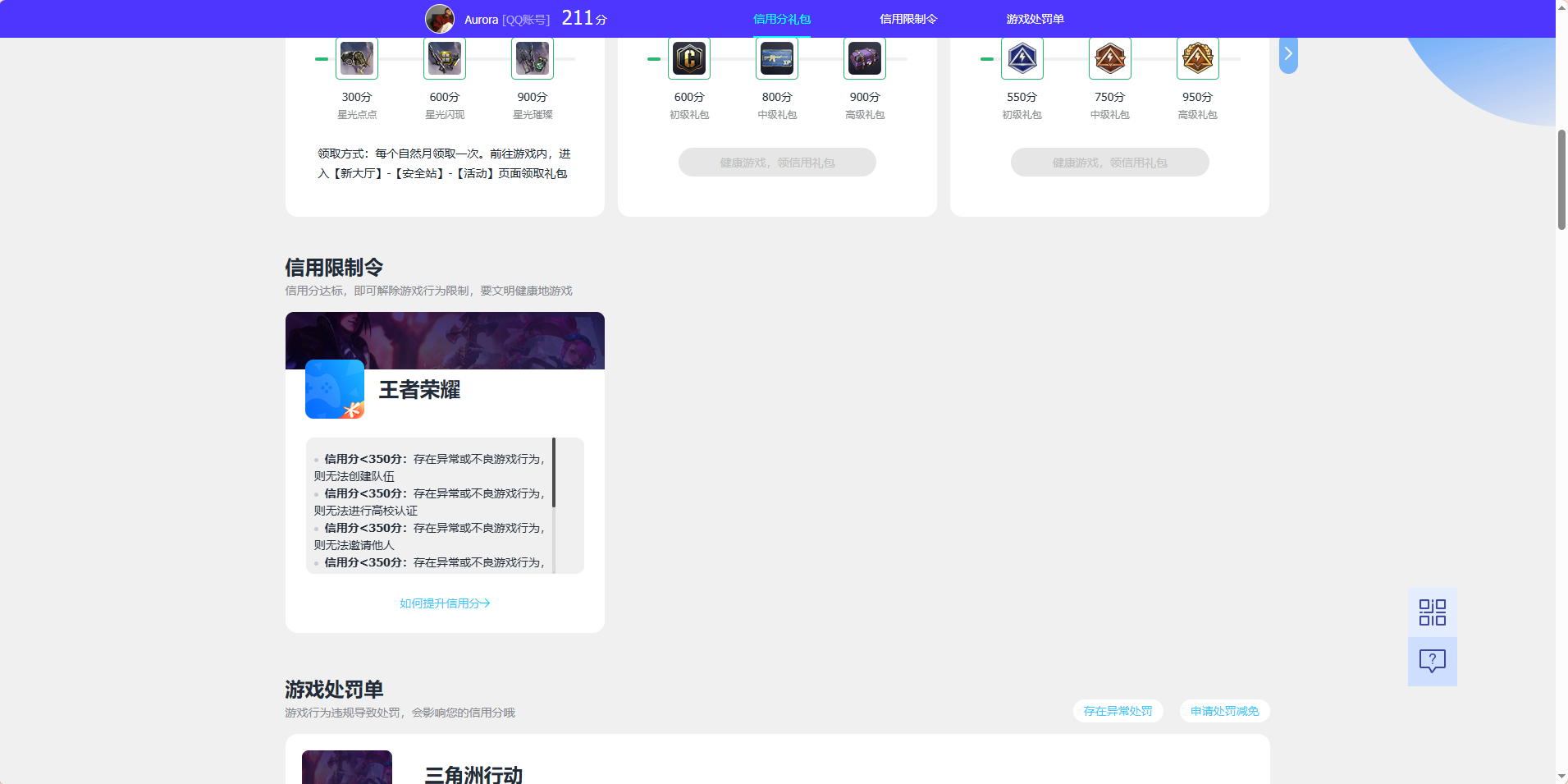Image resolution: width=1568 pixels, height=784 pixels.
Task: Click the Aurora user avatar
Action: click(x=440, y=19)
